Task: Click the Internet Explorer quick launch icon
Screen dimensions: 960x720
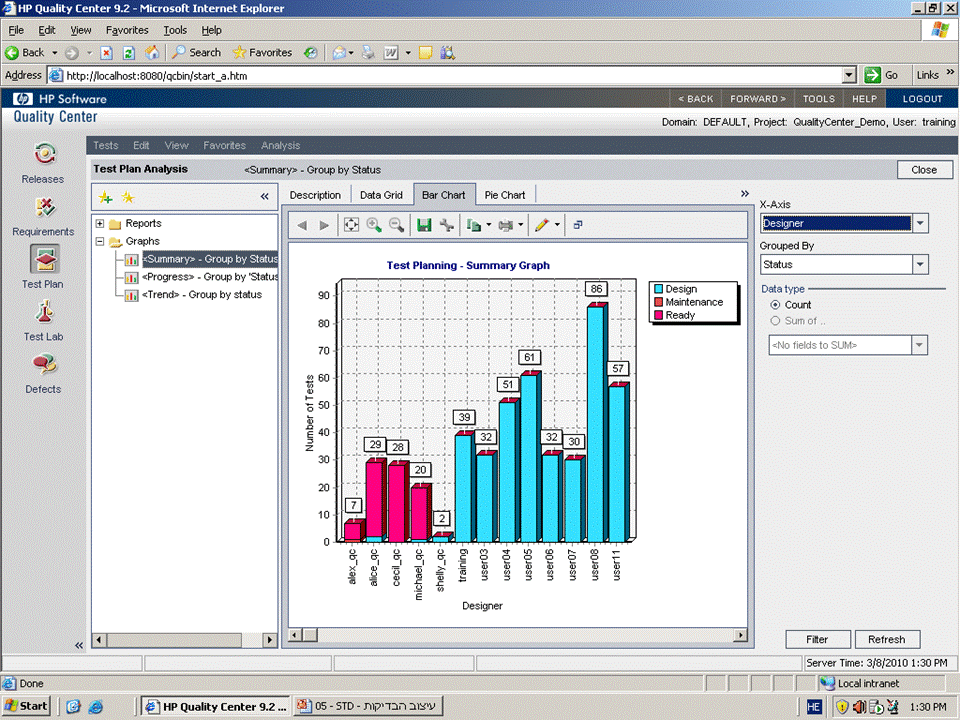Action: [x=96, y=707]
